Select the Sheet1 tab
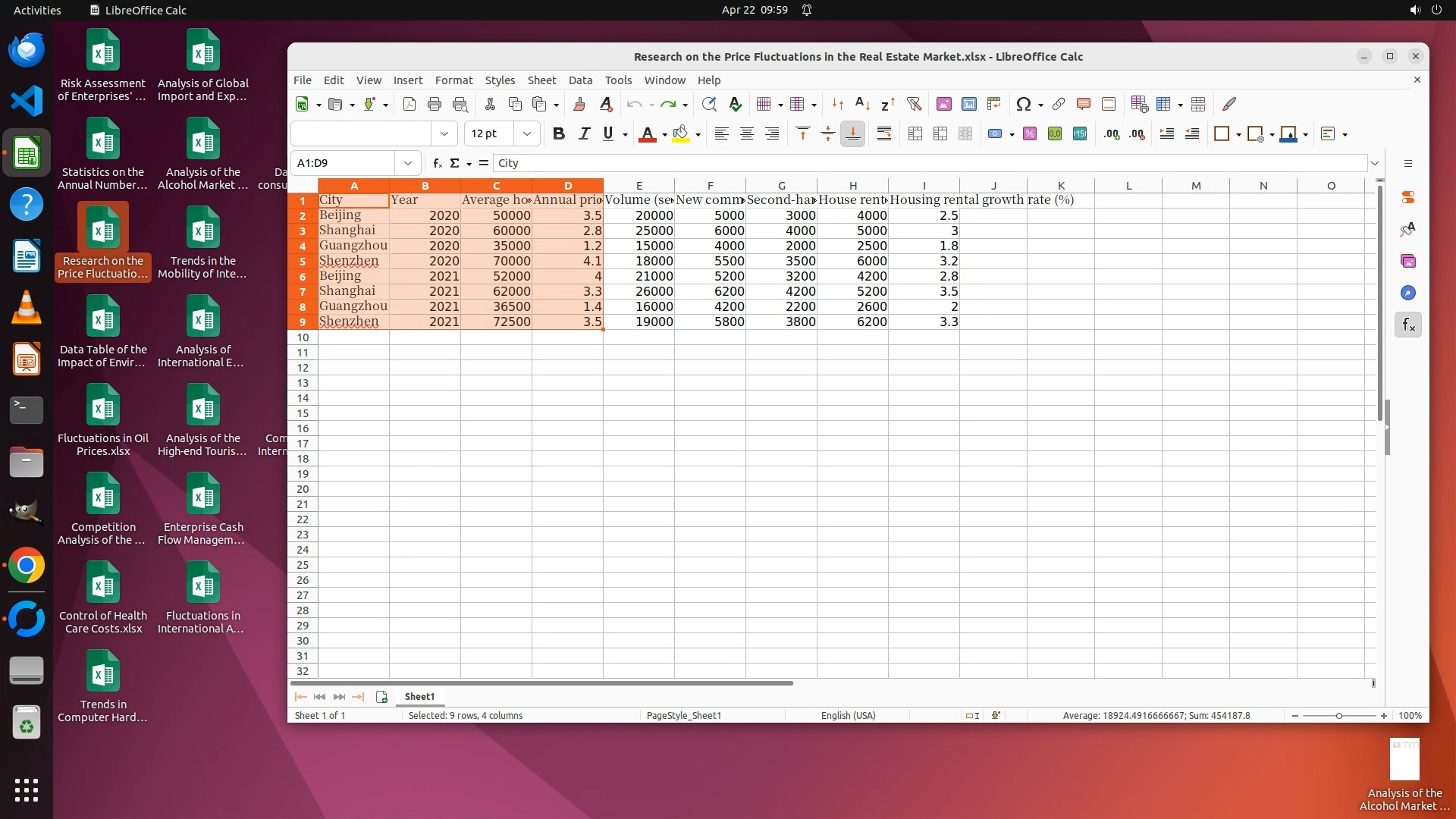 pos(419,697)
